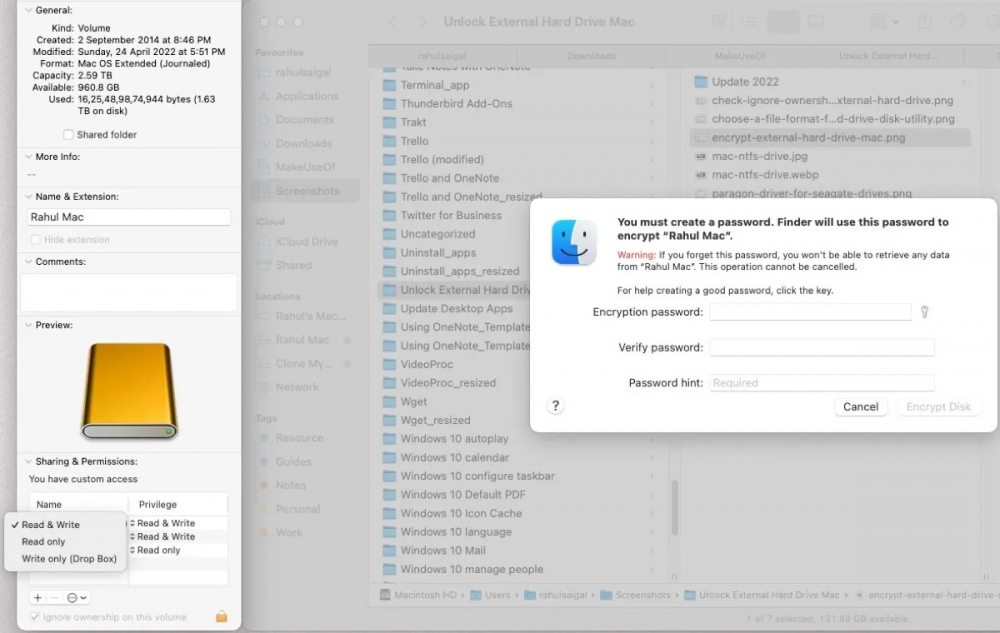Open the help question mark in the encryption dialog
This screenshot has width=1000, height=633.
pyautogui.click(x=557, y=406)
